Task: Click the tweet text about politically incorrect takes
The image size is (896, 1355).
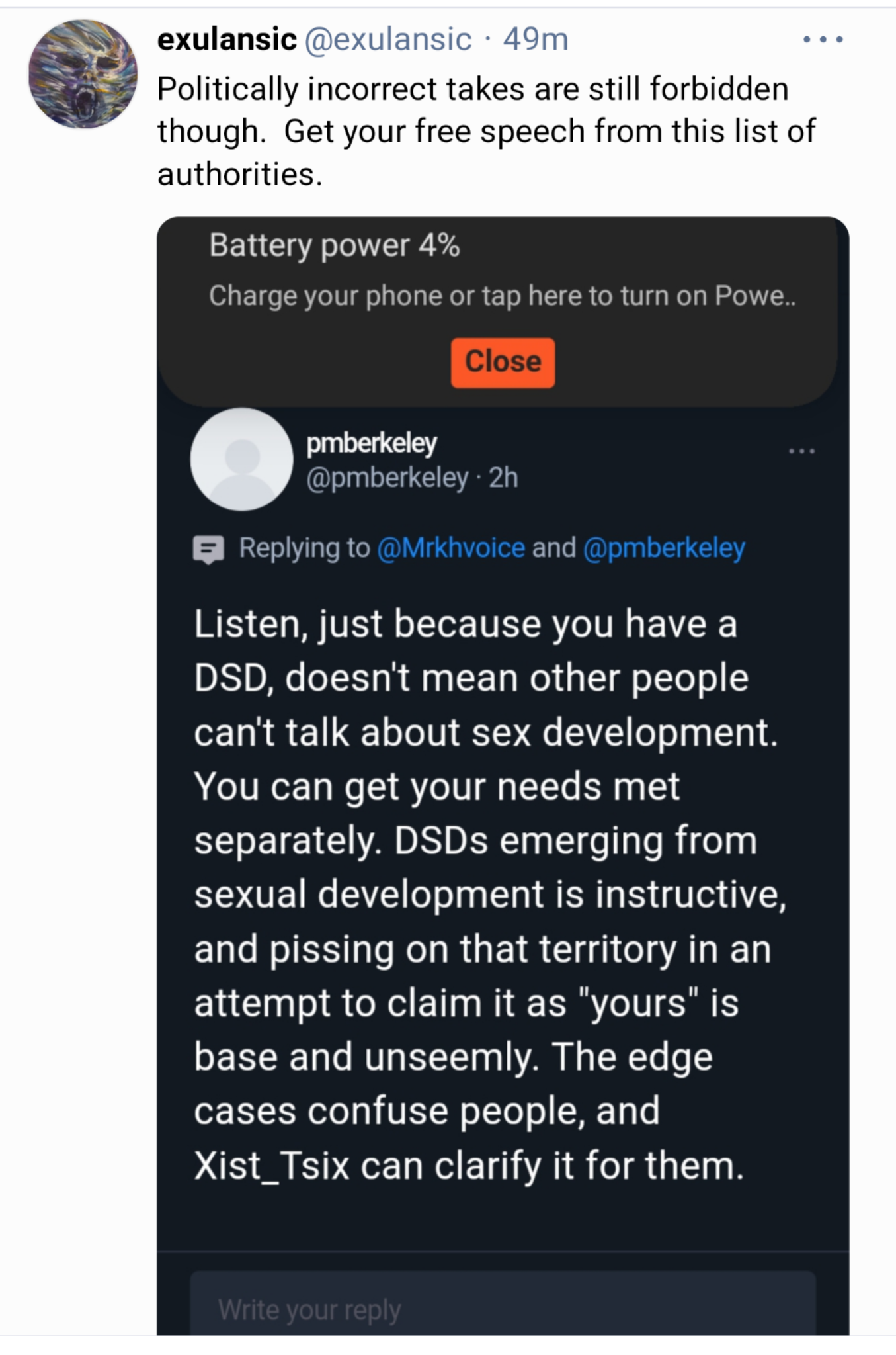Action: [x=473, y=131]
